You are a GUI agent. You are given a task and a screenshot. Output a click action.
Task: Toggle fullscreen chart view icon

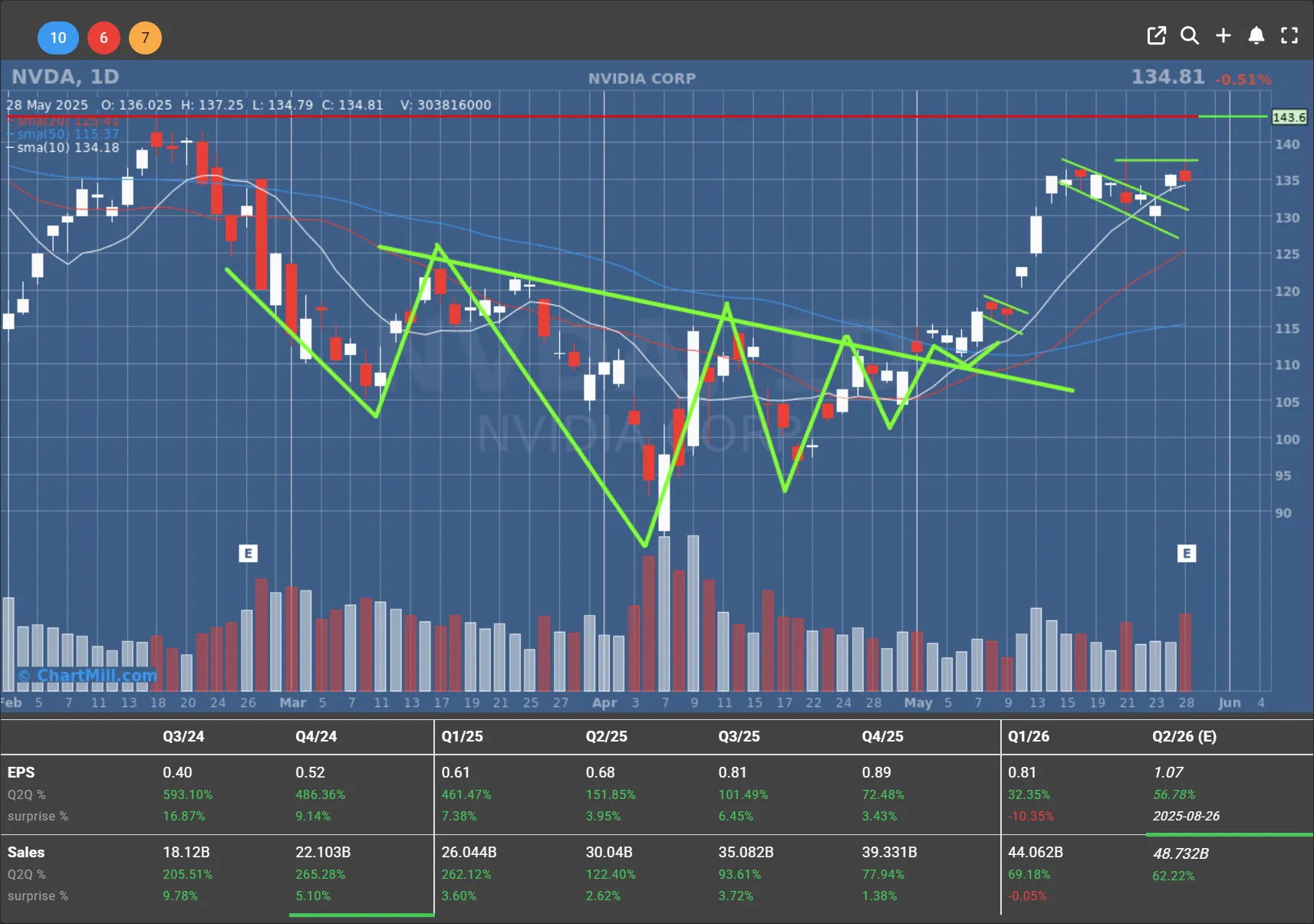1289,35
